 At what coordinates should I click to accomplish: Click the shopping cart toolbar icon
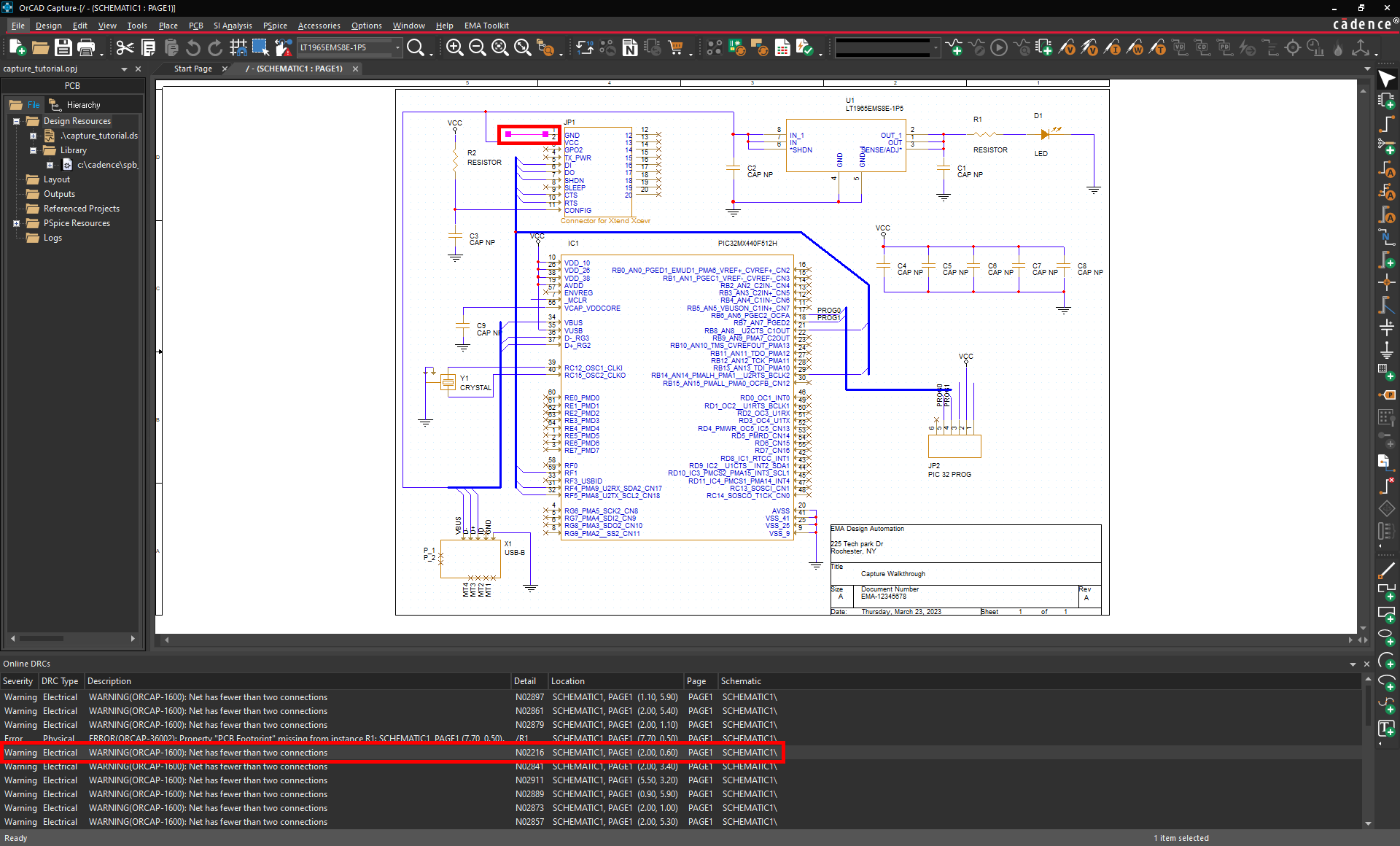[x=676, y=48]
